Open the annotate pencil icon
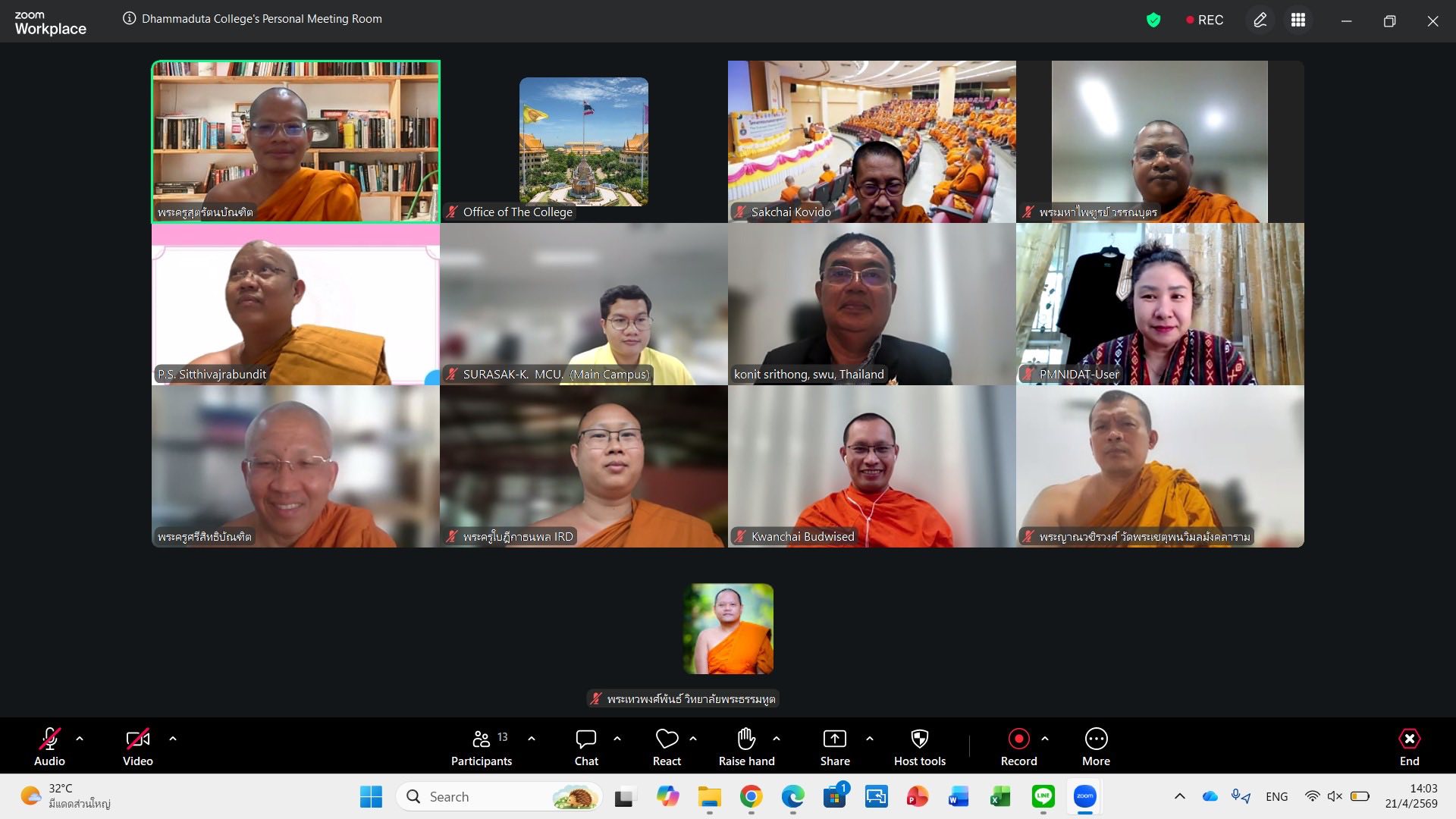Viewport: 1456px width, 819px height. tap(1260, 20)
